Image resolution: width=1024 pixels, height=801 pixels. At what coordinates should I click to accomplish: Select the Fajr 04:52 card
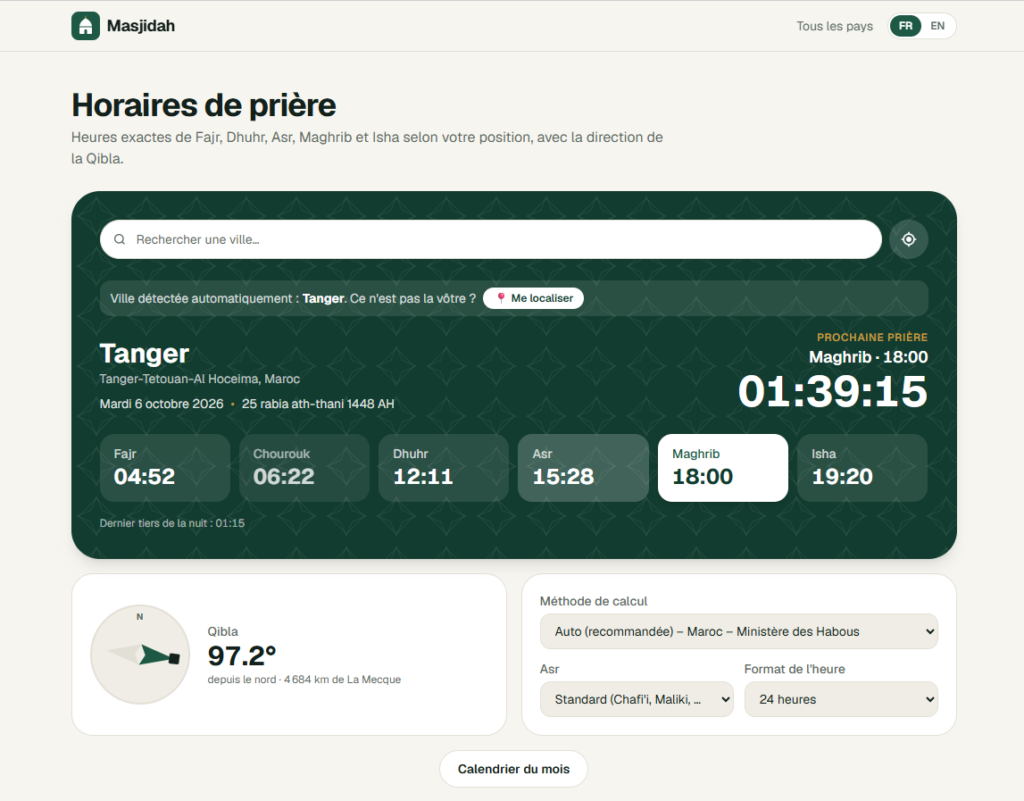(165, 468)
